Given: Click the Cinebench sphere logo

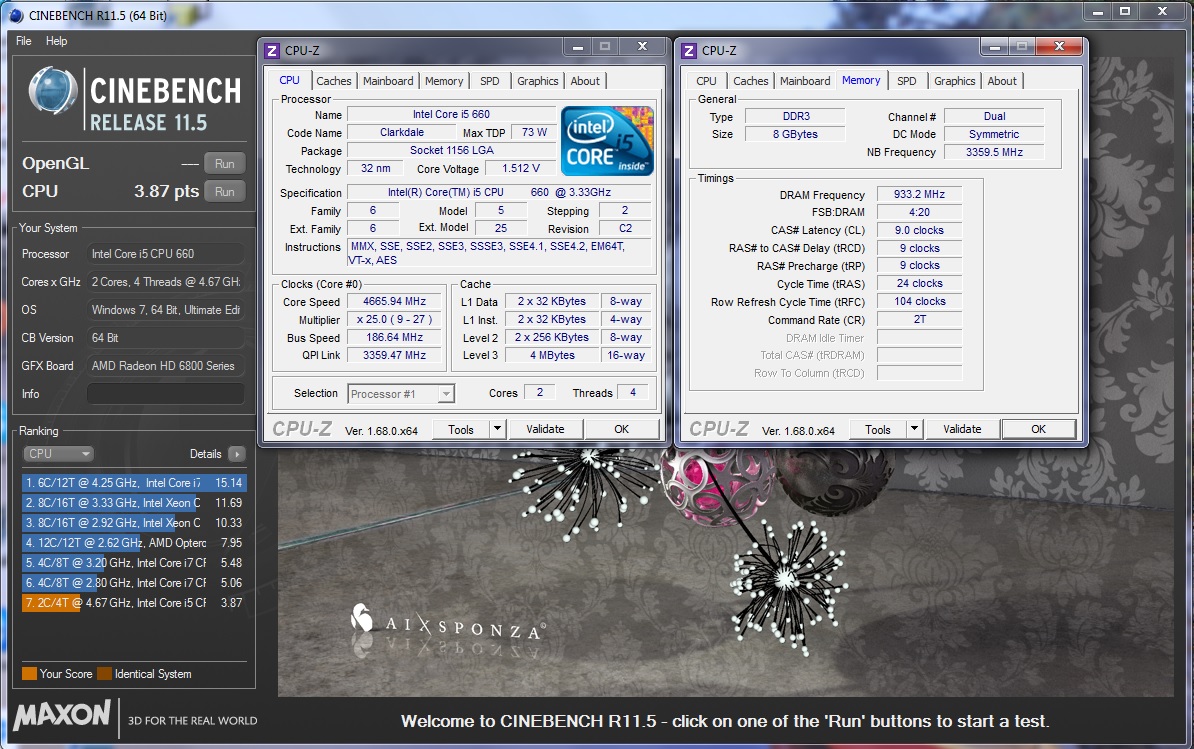Looking at the screenshot, I should coord(53,90).
